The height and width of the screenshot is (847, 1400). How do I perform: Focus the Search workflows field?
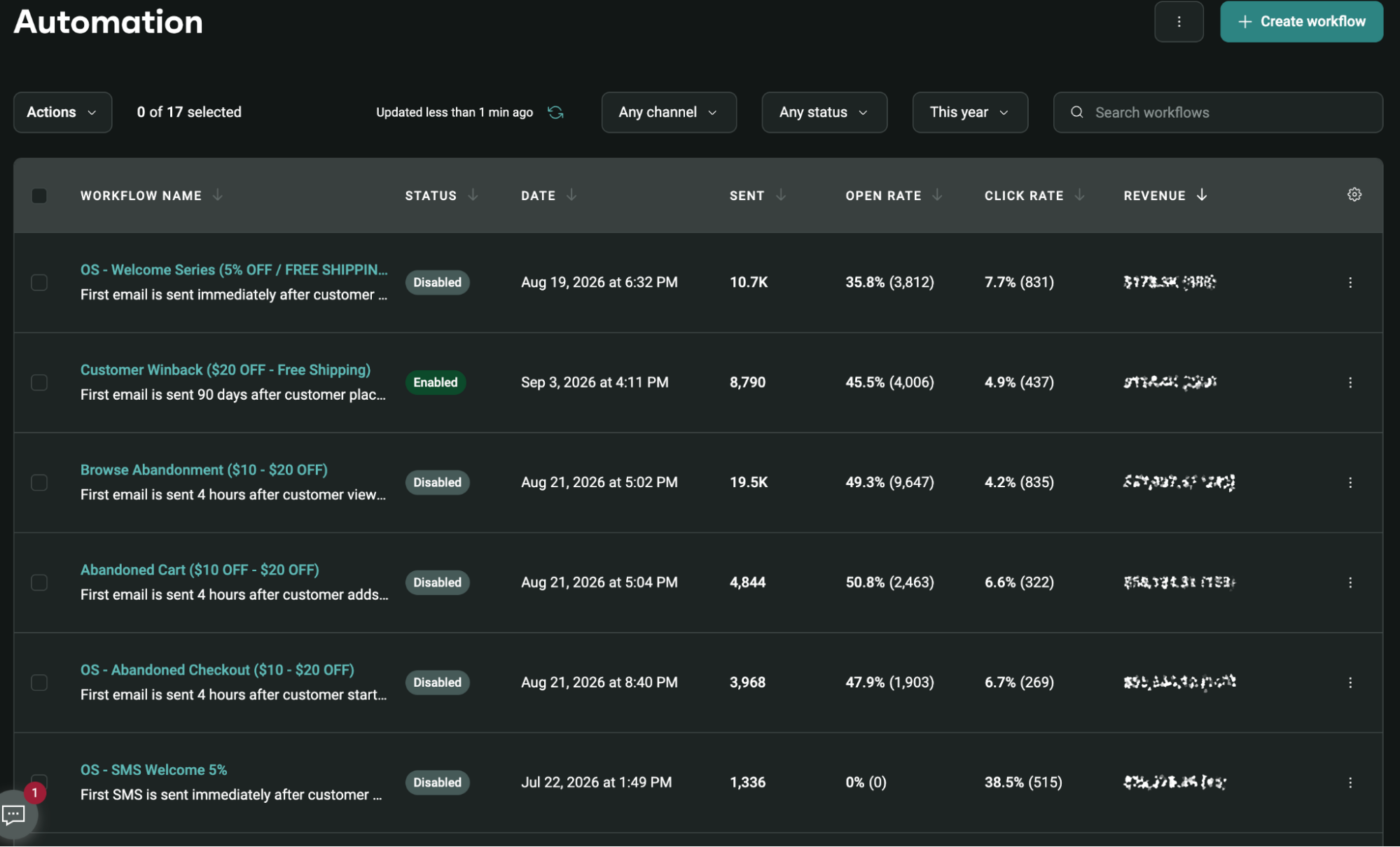tap(1218, 112)
